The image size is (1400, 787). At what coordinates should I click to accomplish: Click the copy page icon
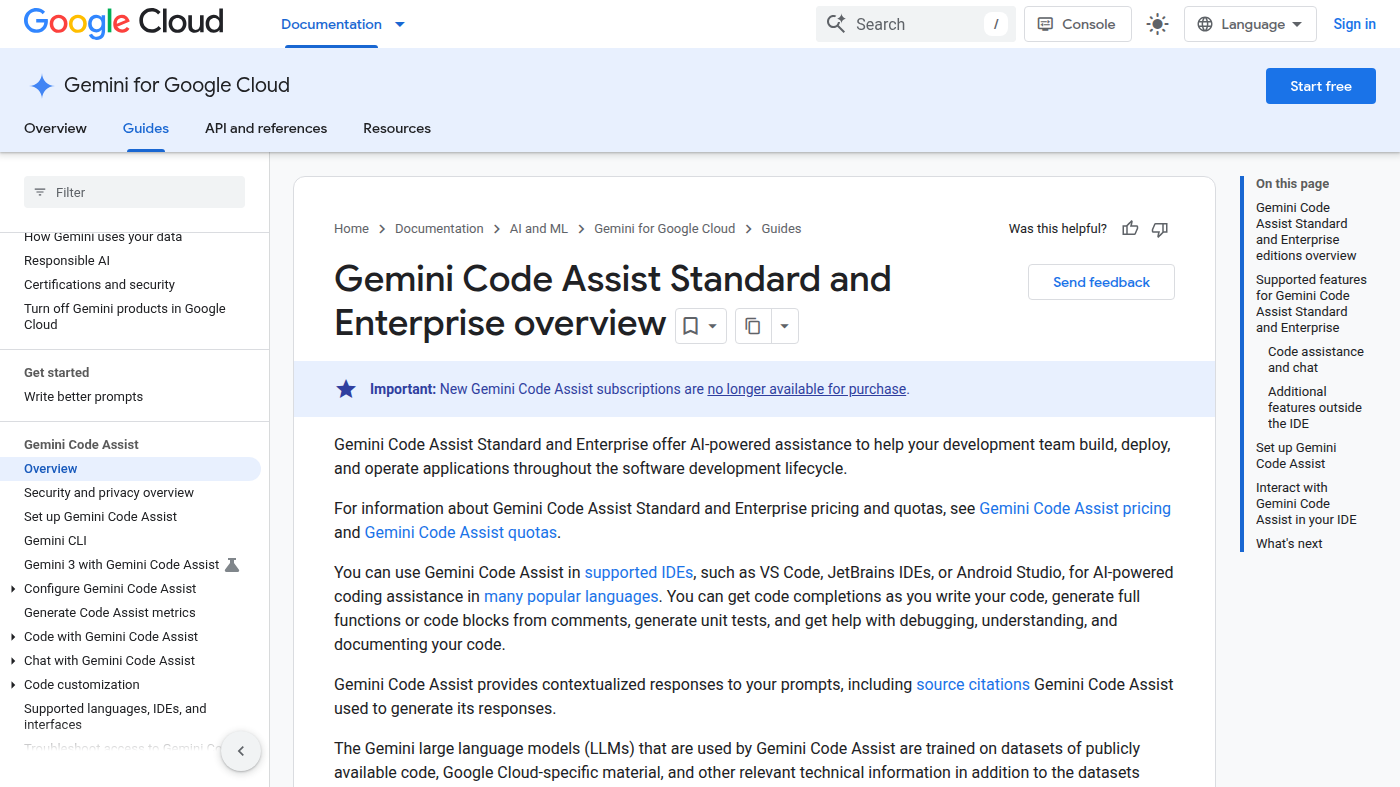(x=753, y=326)
